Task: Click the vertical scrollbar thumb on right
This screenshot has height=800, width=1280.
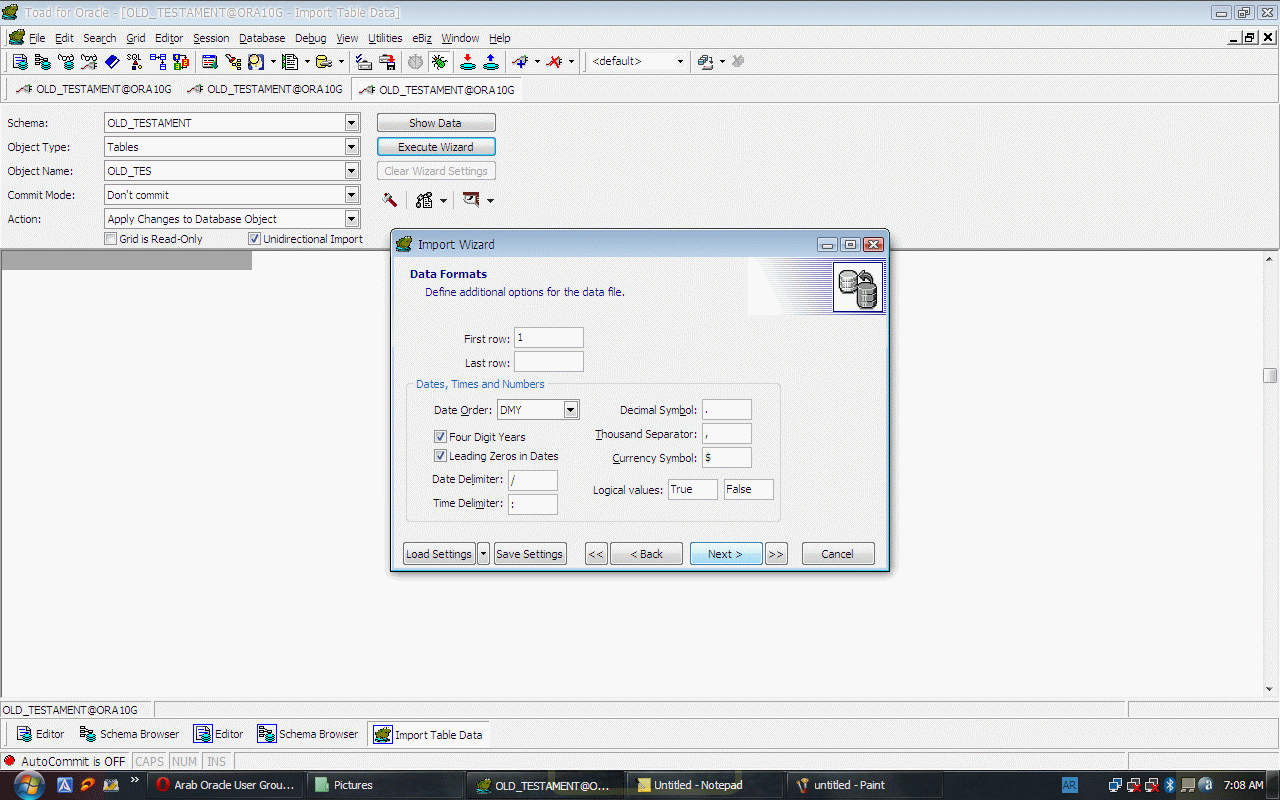Action: (1270, 376)
